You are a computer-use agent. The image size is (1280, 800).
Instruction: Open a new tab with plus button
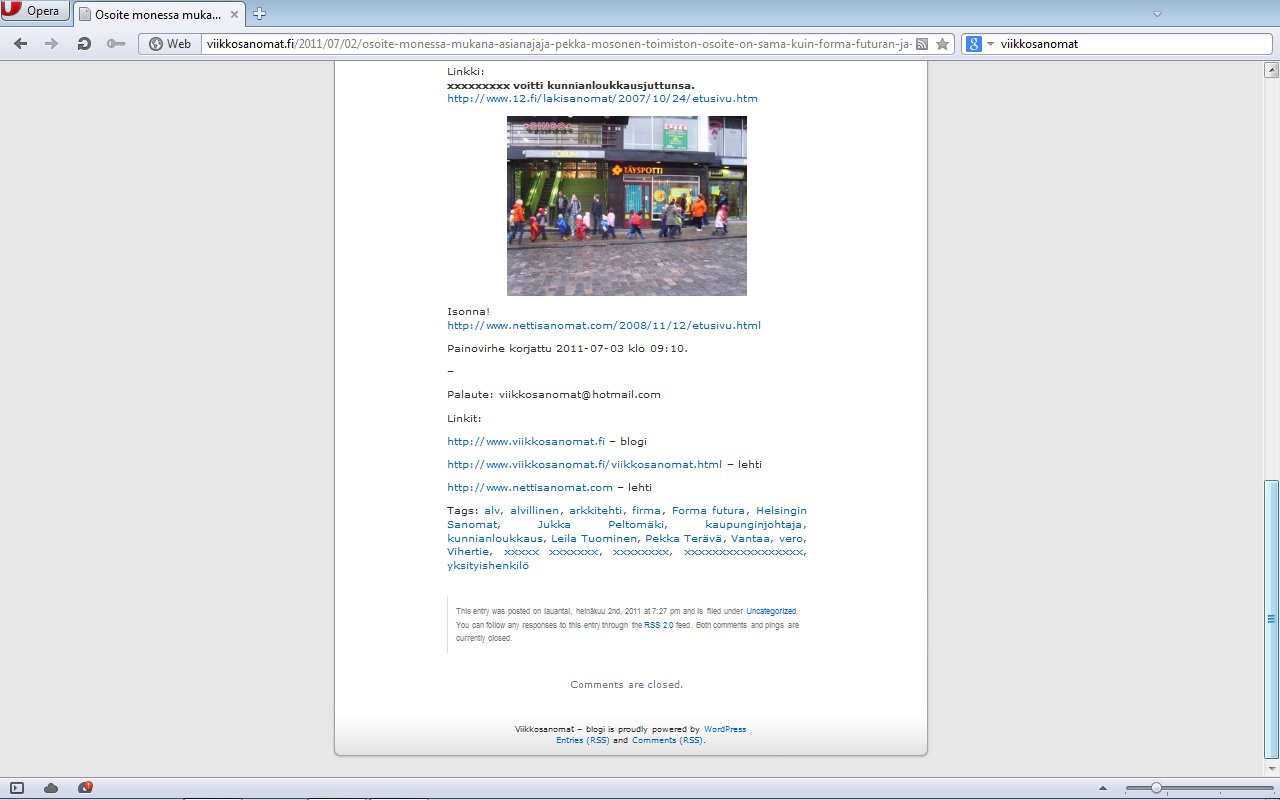pos(260,14)
